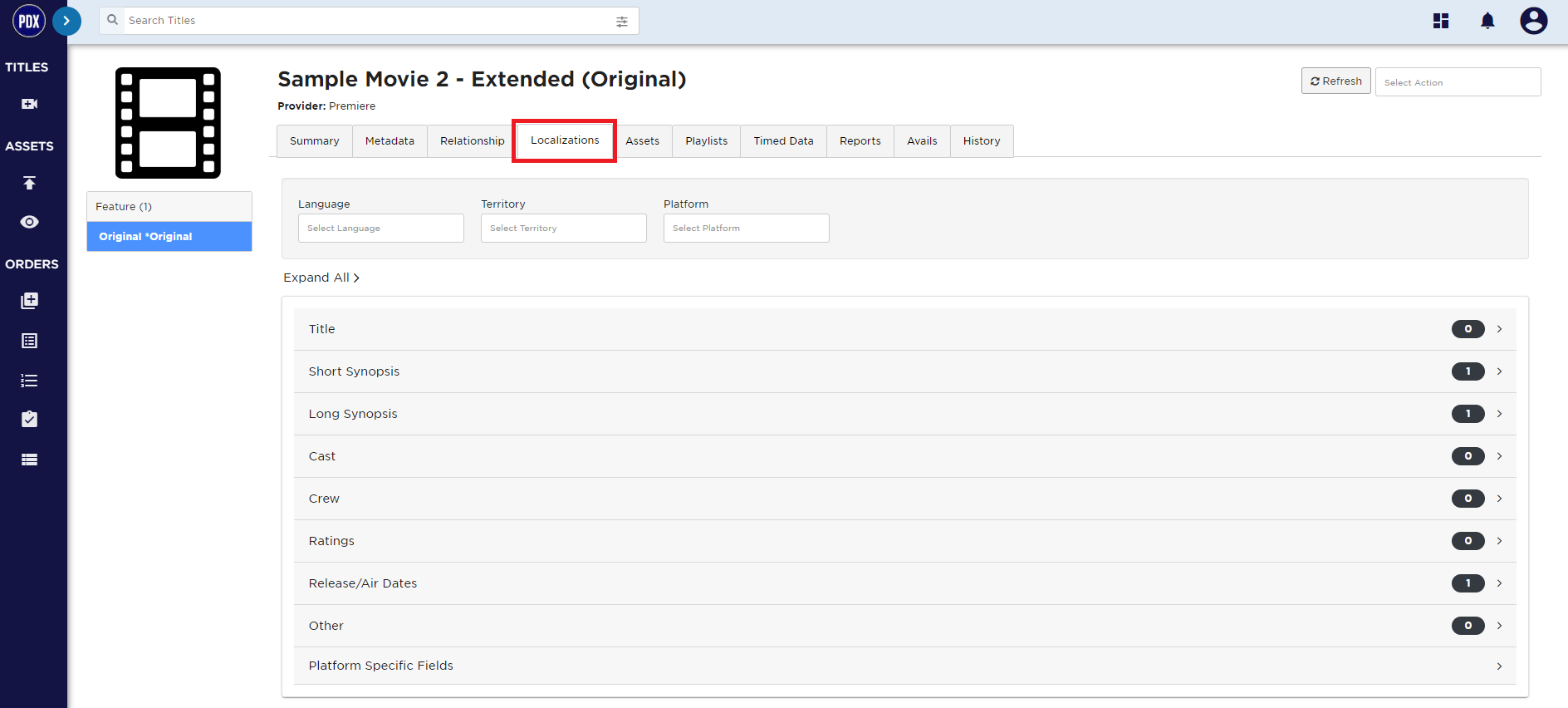Open the Reports tab
The height and width of the screenshot is (708, 1568).
pyautogui.click(x=860, y=141)
